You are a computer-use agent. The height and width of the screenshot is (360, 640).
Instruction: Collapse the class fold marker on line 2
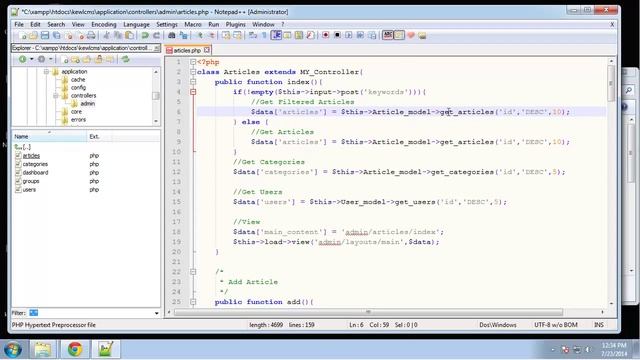tap(193, 72)
